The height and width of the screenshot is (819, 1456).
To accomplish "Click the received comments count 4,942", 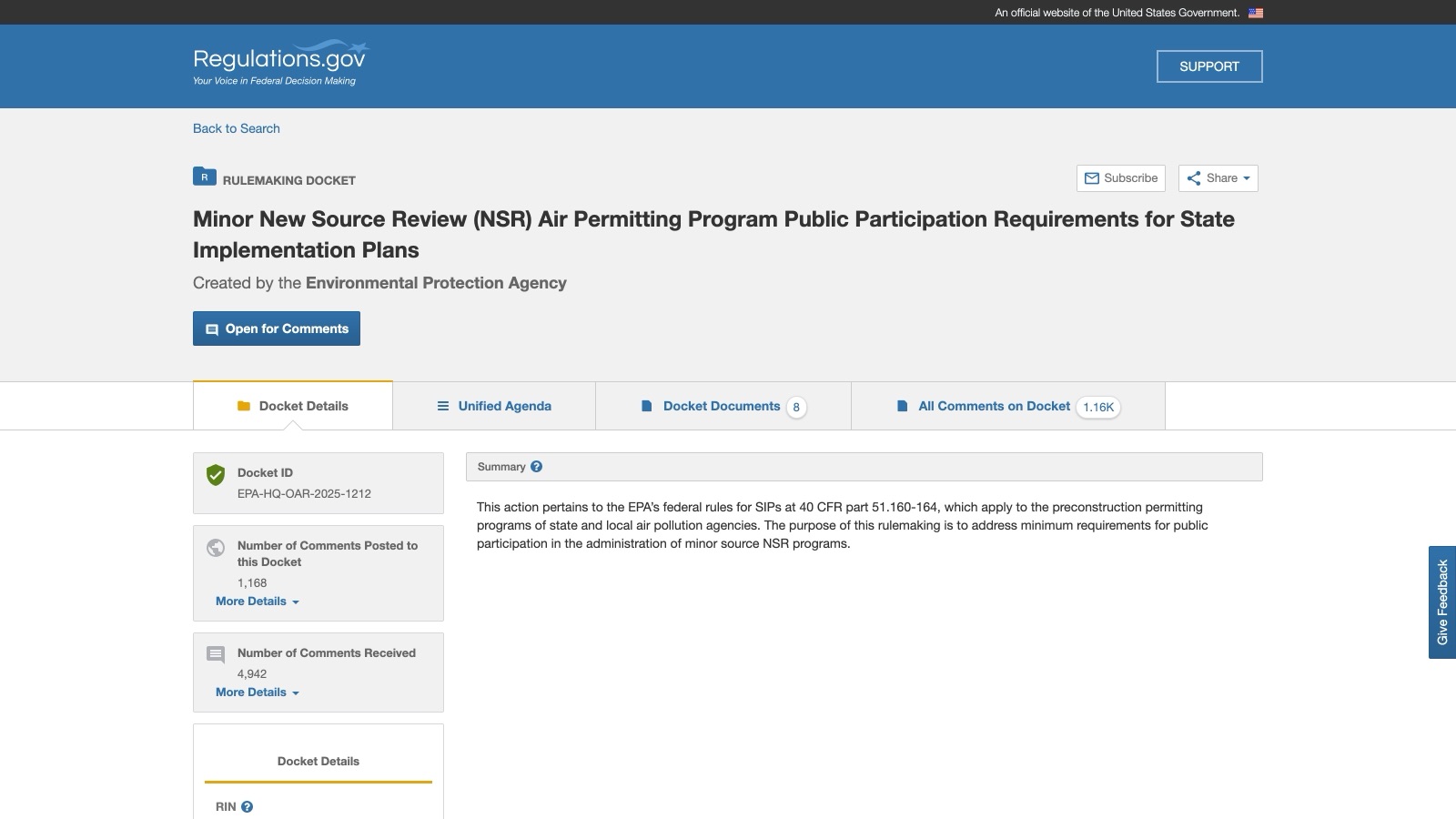I will [252, 673].
